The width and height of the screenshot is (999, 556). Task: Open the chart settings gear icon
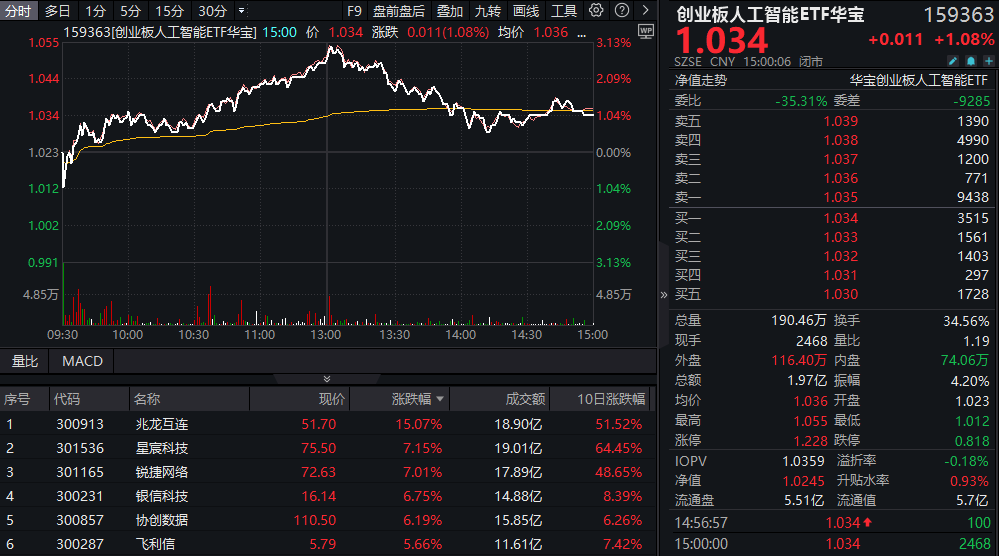coord(597,11)
